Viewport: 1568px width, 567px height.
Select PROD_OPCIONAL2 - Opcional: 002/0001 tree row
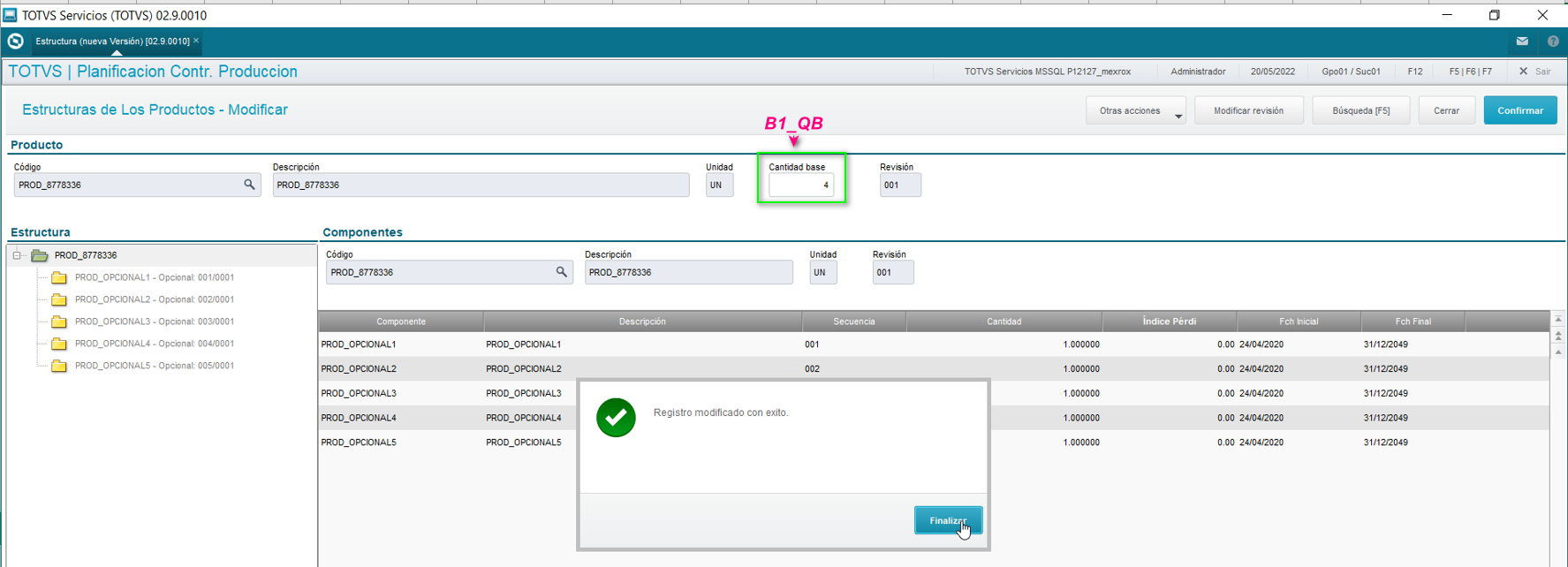point(155,299)
